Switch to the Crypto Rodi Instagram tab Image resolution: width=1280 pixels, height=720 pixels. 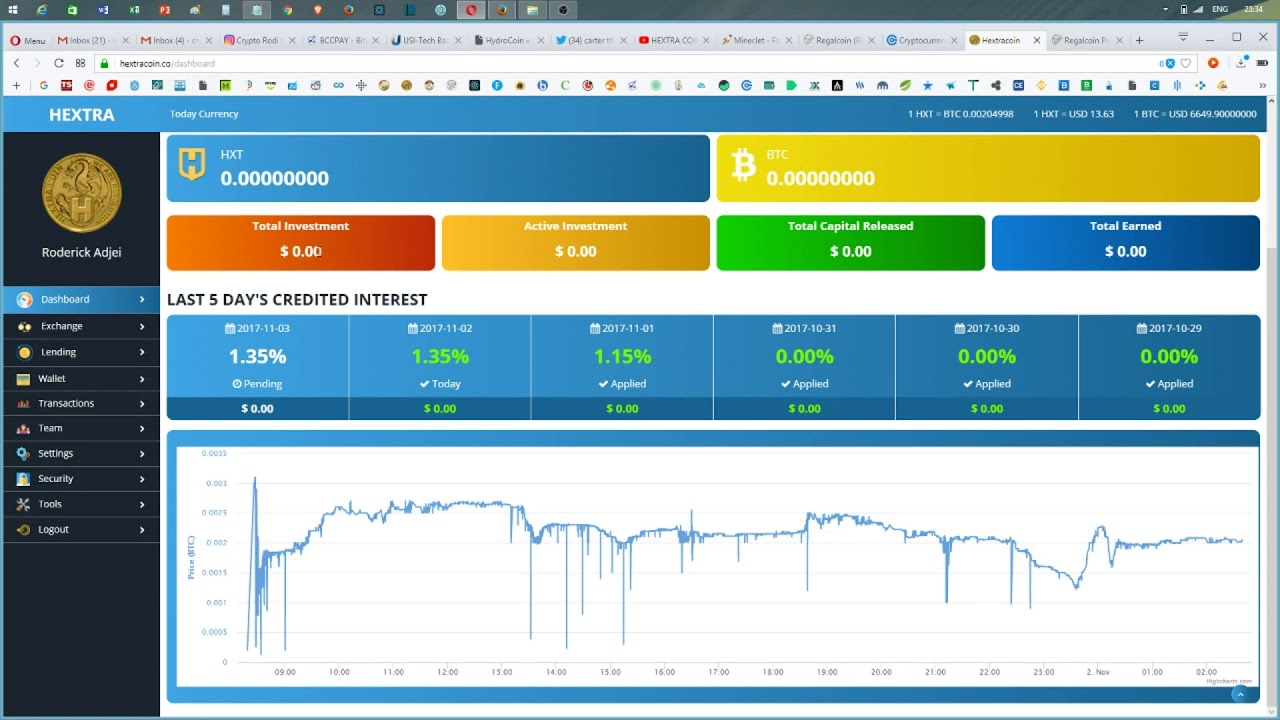(x=259, y=41)
